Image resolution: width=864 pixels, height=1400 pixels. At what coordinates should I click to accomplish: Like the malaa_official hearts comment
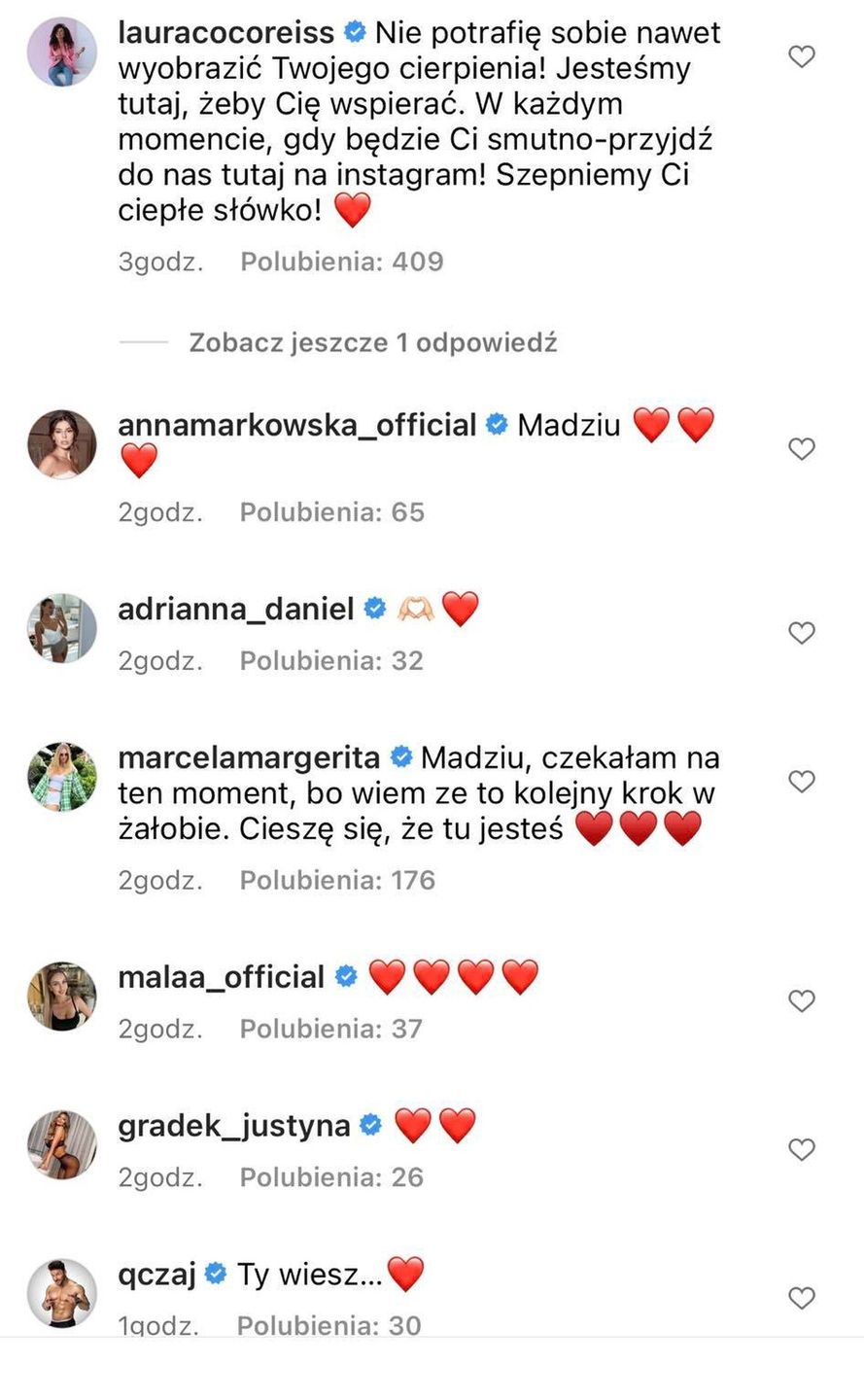pyautogui.click(x=801, y=1001)
